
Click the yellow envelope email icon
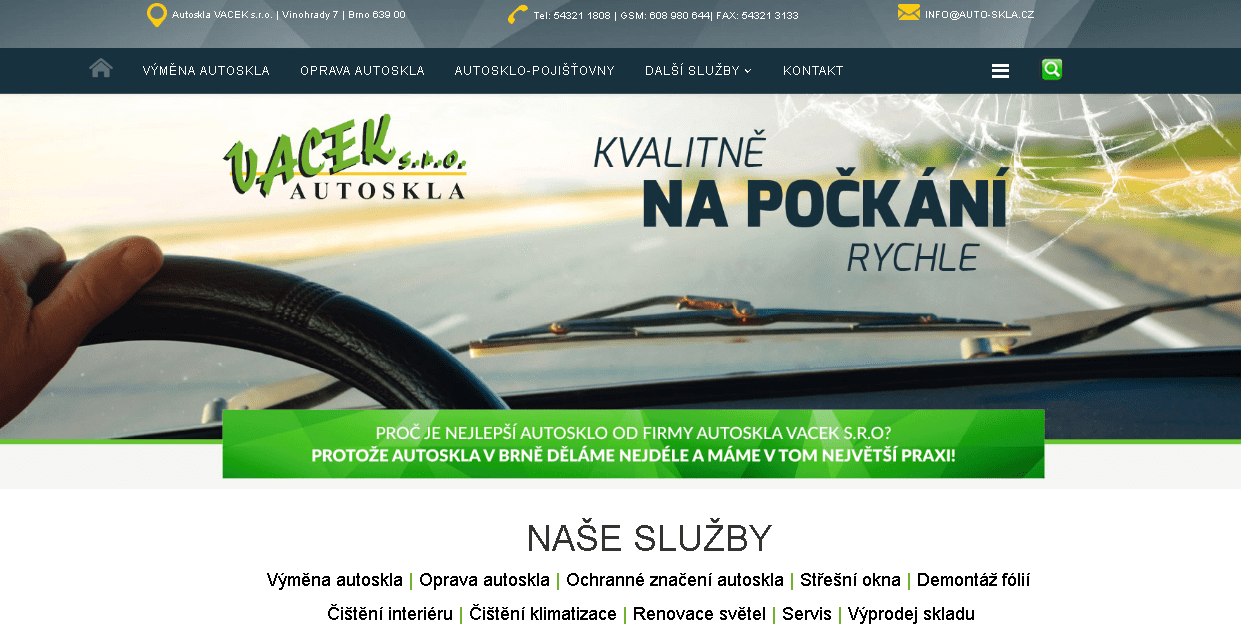[x=909, y=12]
